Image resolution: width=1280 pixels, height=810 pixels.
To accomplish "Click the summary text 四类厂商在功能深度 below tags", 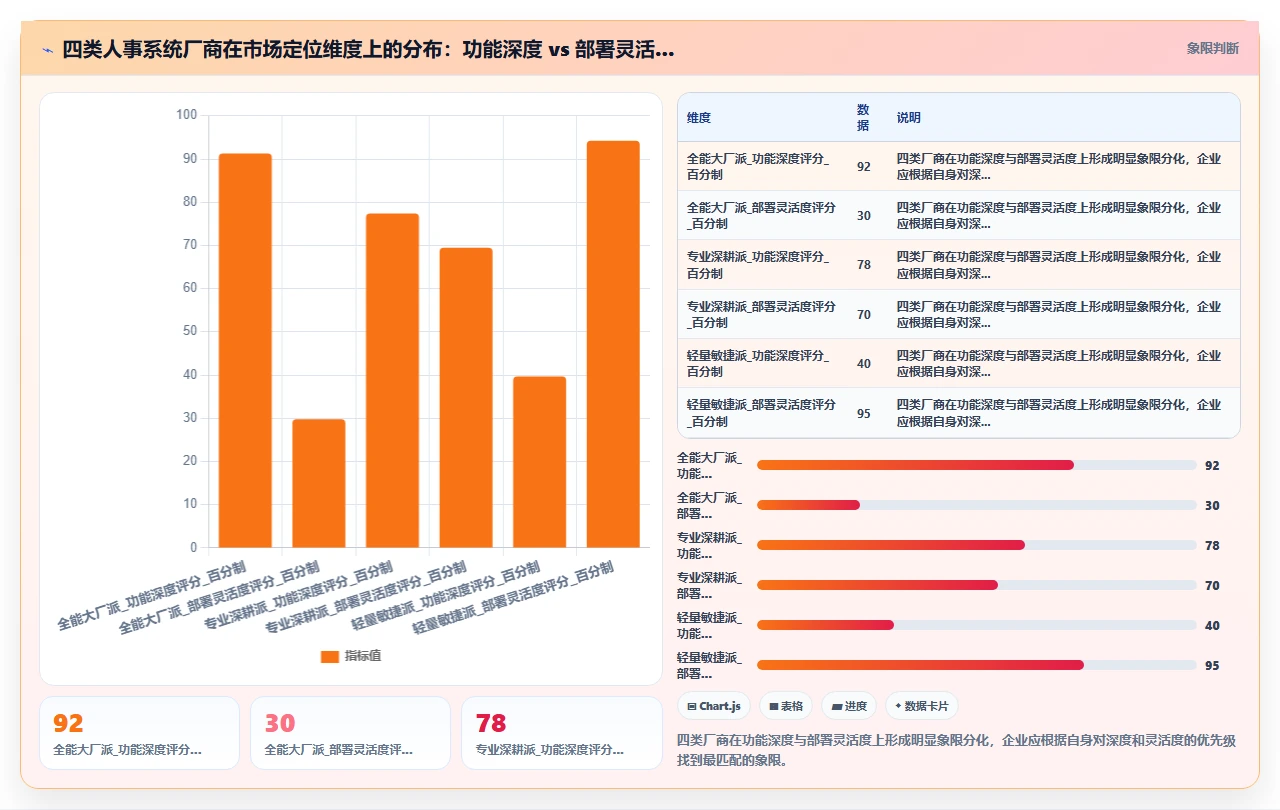I will point(956,750).
